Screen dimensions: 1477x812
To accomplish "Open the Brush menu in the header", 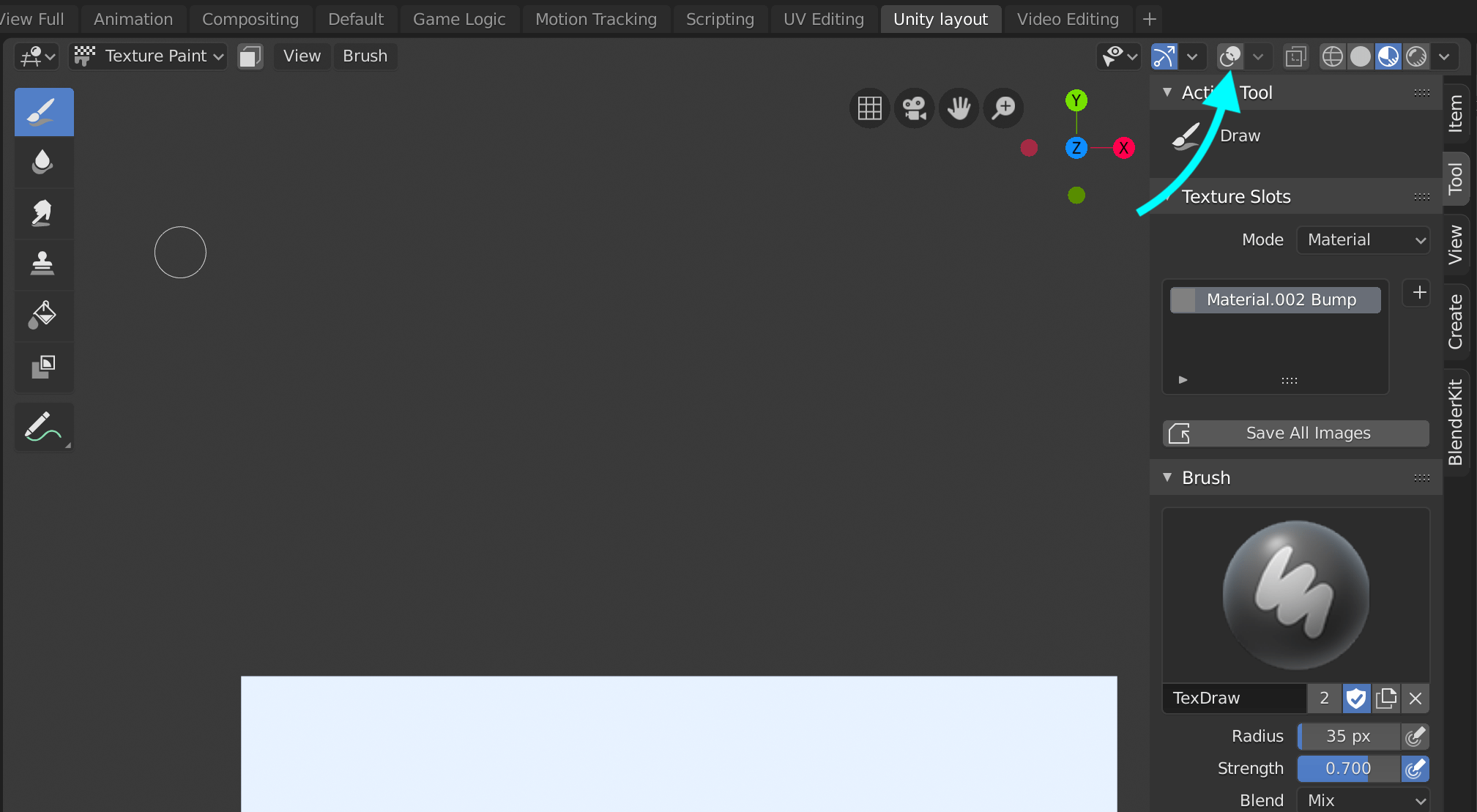I will coord(365,56).
